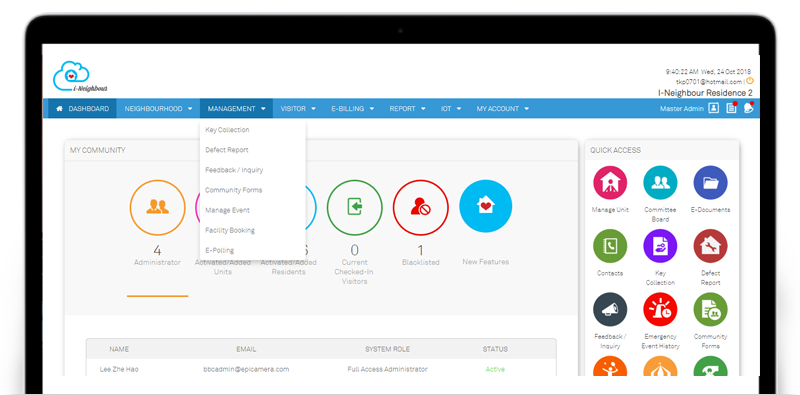
Task: Go to the Dashboard home tab
Action: pyautogui.click(x=82, y=109)
